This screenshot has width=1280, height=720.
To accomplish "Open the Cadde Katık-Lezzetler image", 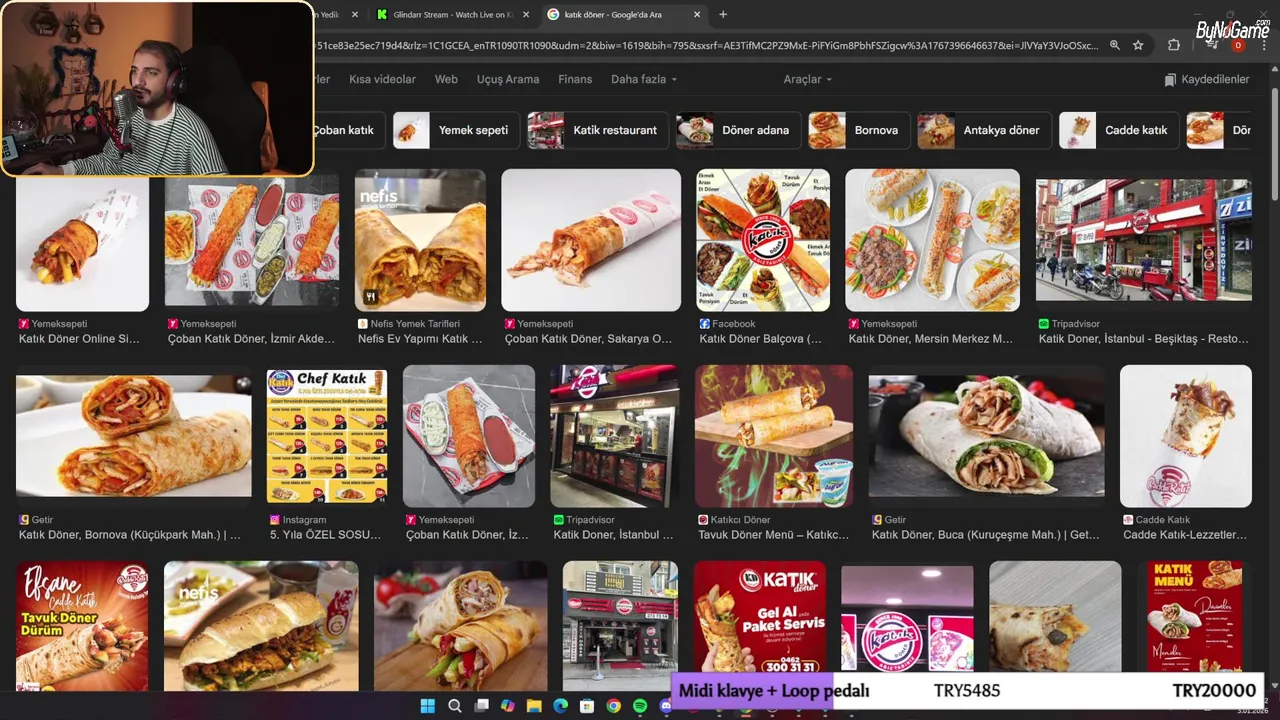I will tap(1186, 436).
